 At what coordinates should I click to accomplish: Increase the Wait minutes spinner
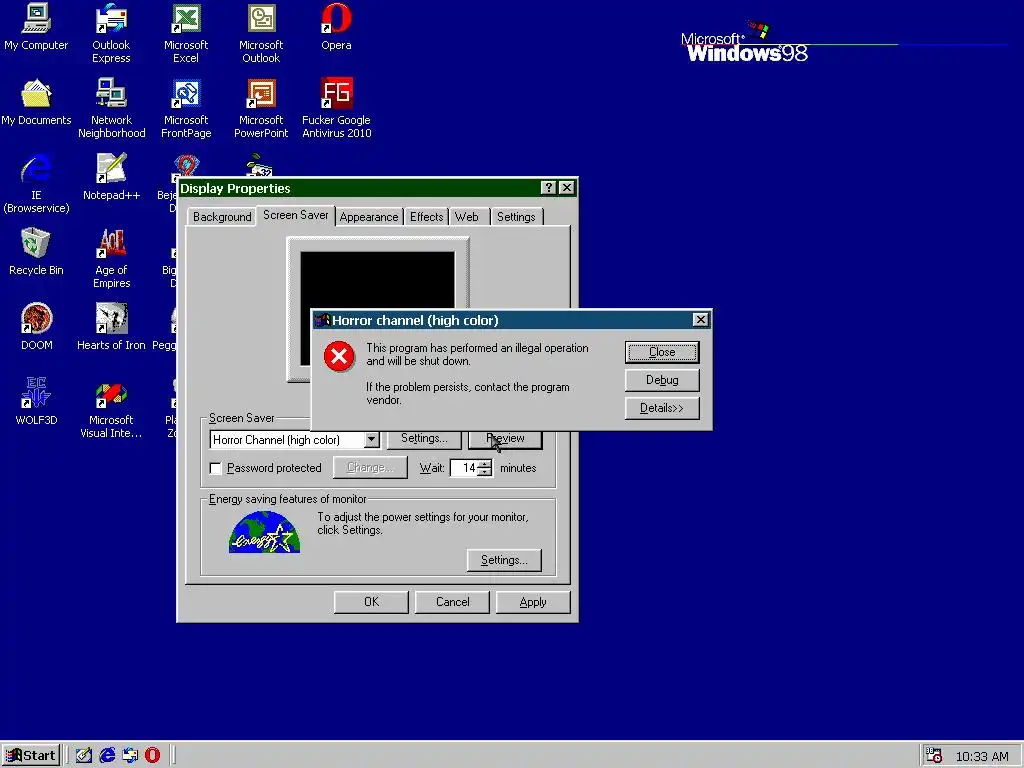pyautogui.click(x=485, y=464)
